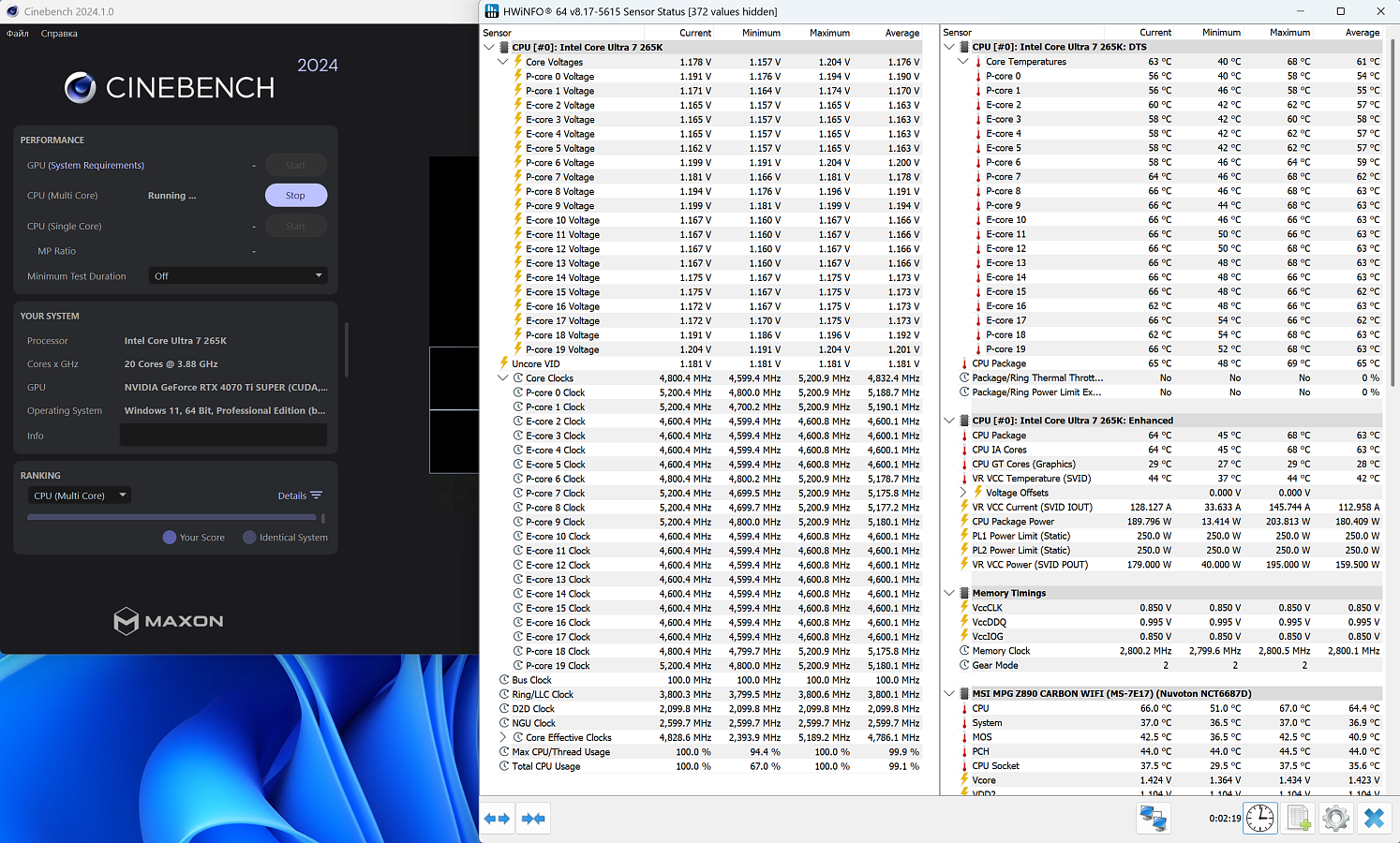Click the chip icon of MSI MPG Z890 group
This screenshot has width=1400, height=843.
click(x=963, y=694)
